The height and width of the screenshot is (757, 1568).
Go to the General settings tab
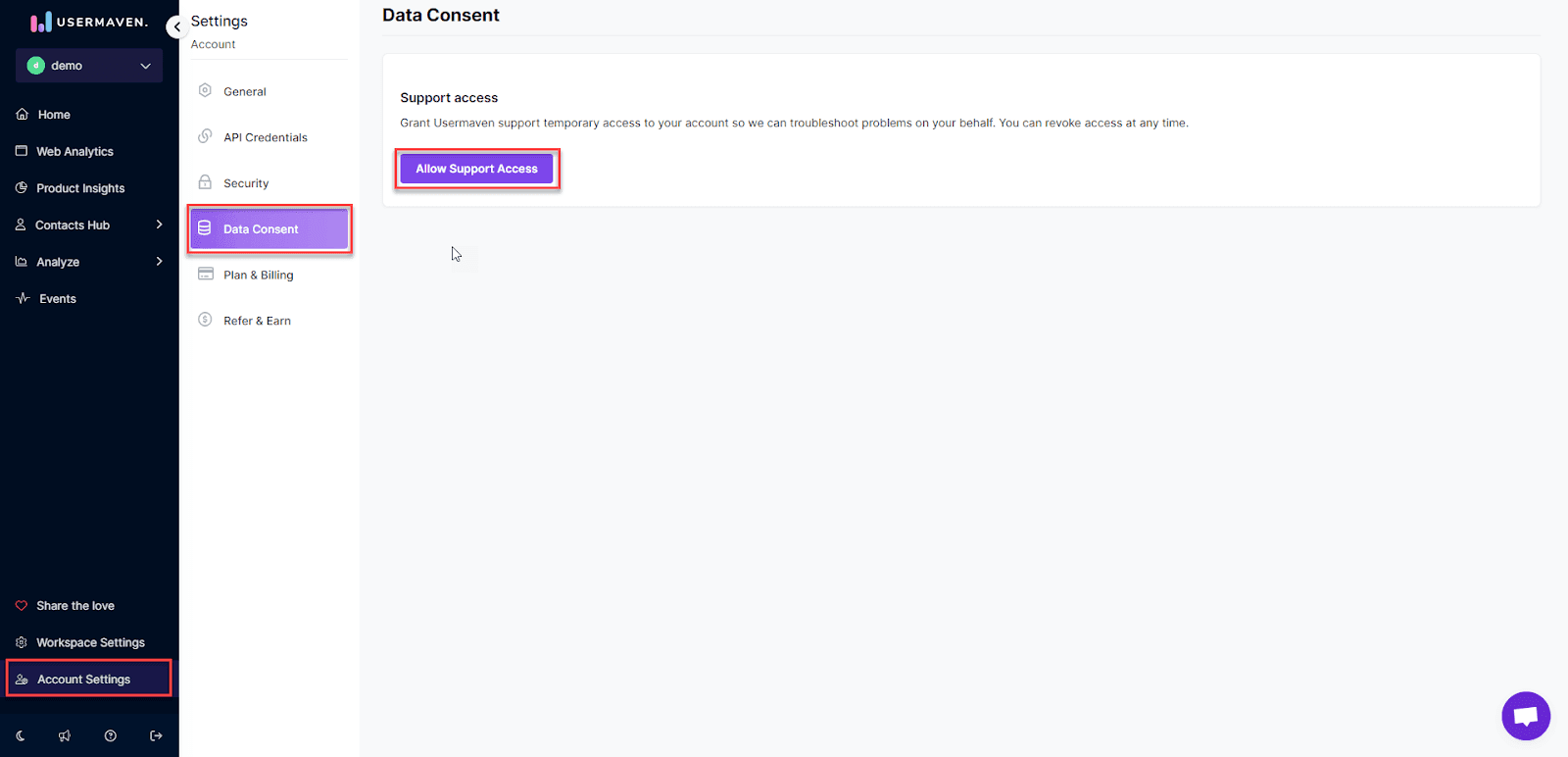coord(244,91)
